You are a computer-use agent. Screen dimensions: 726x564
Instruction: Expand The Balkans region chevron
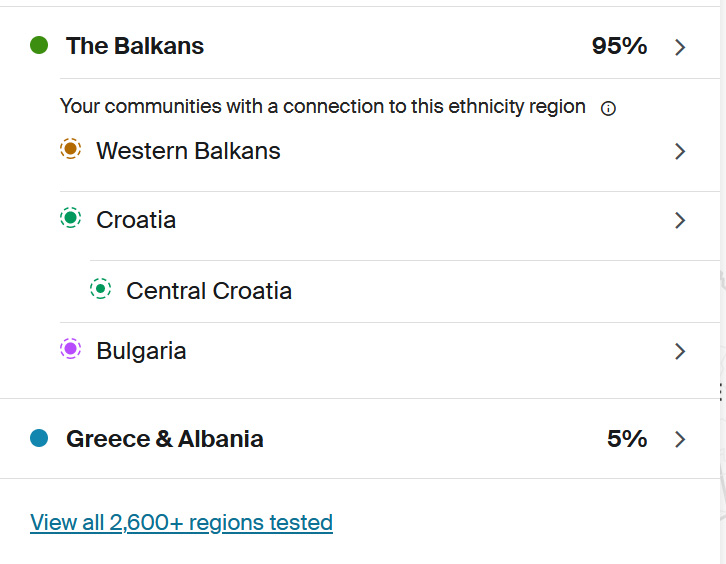click(x=680, y=46)
